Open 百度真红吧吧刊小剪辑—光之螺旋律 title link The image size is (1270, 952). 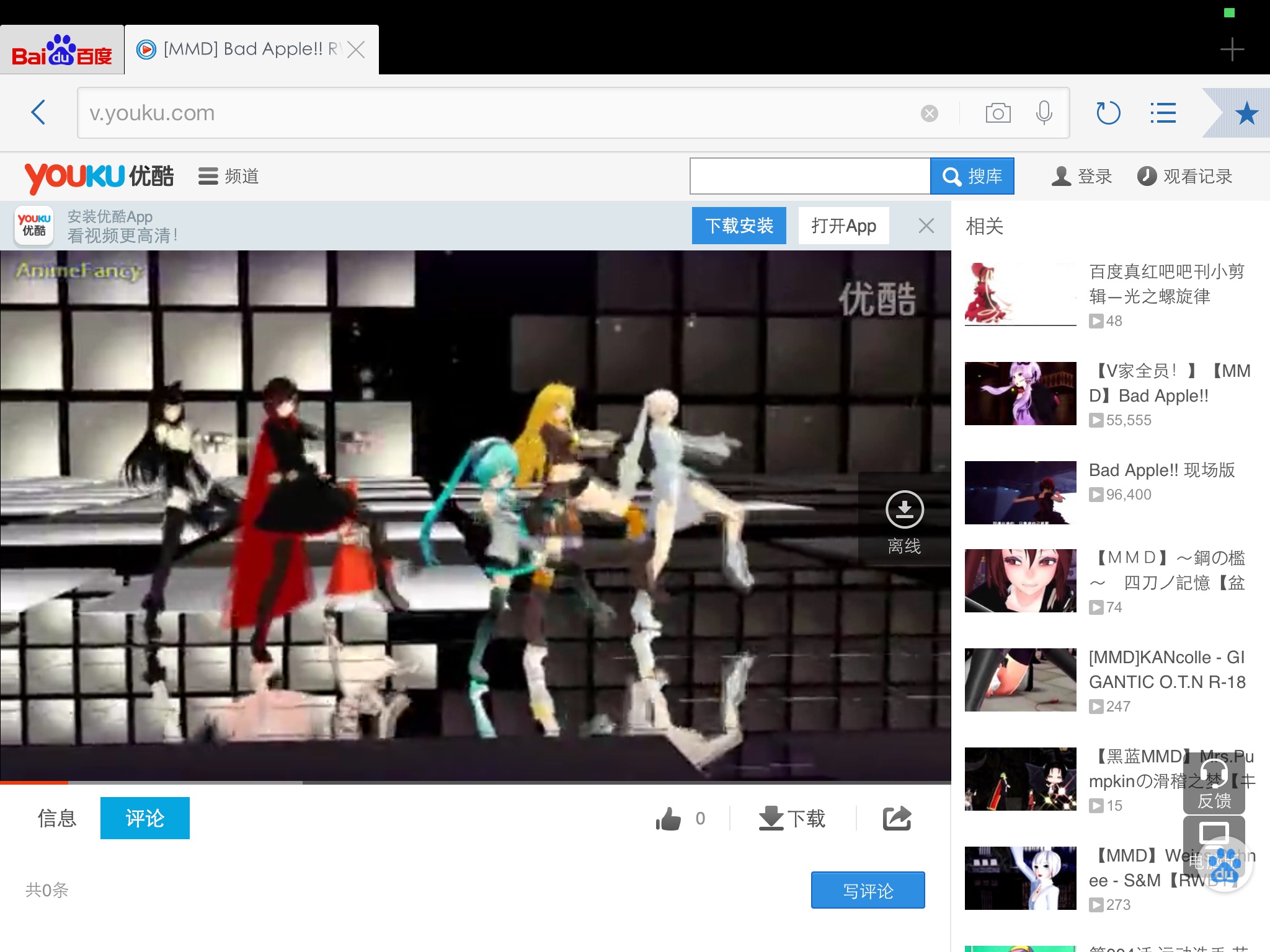[1166, 284]
